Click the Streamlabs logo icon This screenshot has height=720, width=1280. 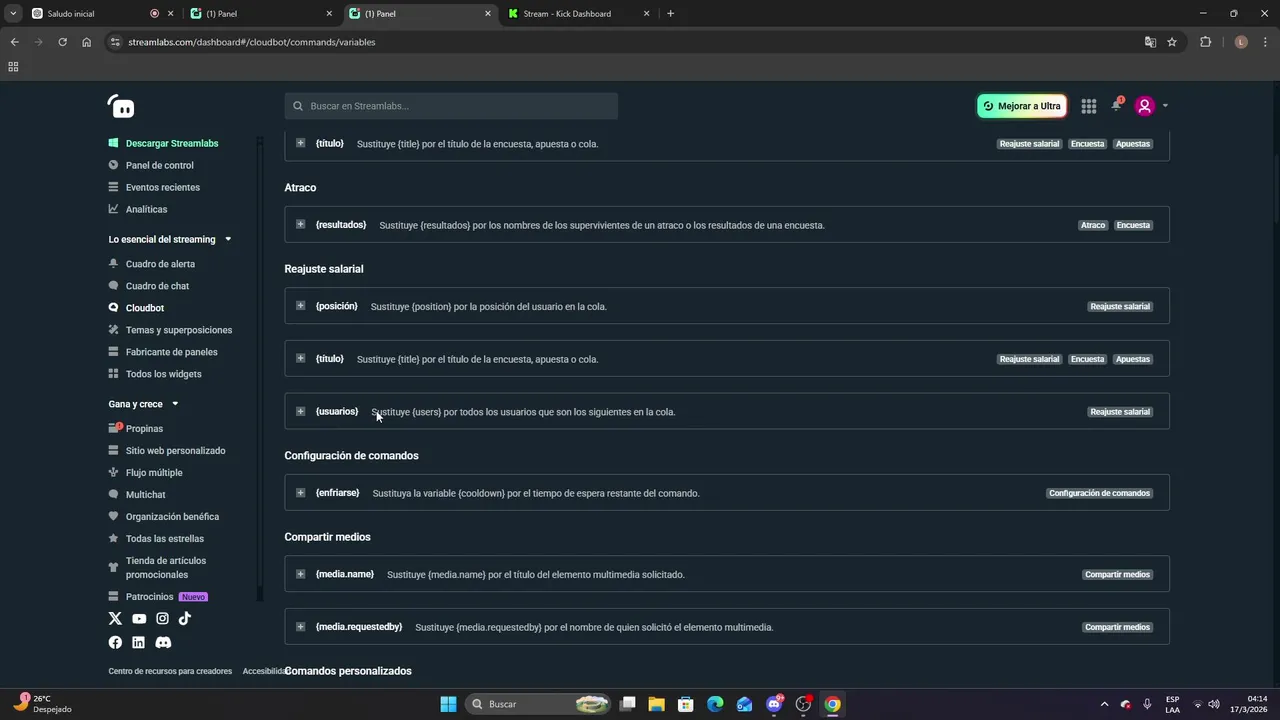(121, 106)
